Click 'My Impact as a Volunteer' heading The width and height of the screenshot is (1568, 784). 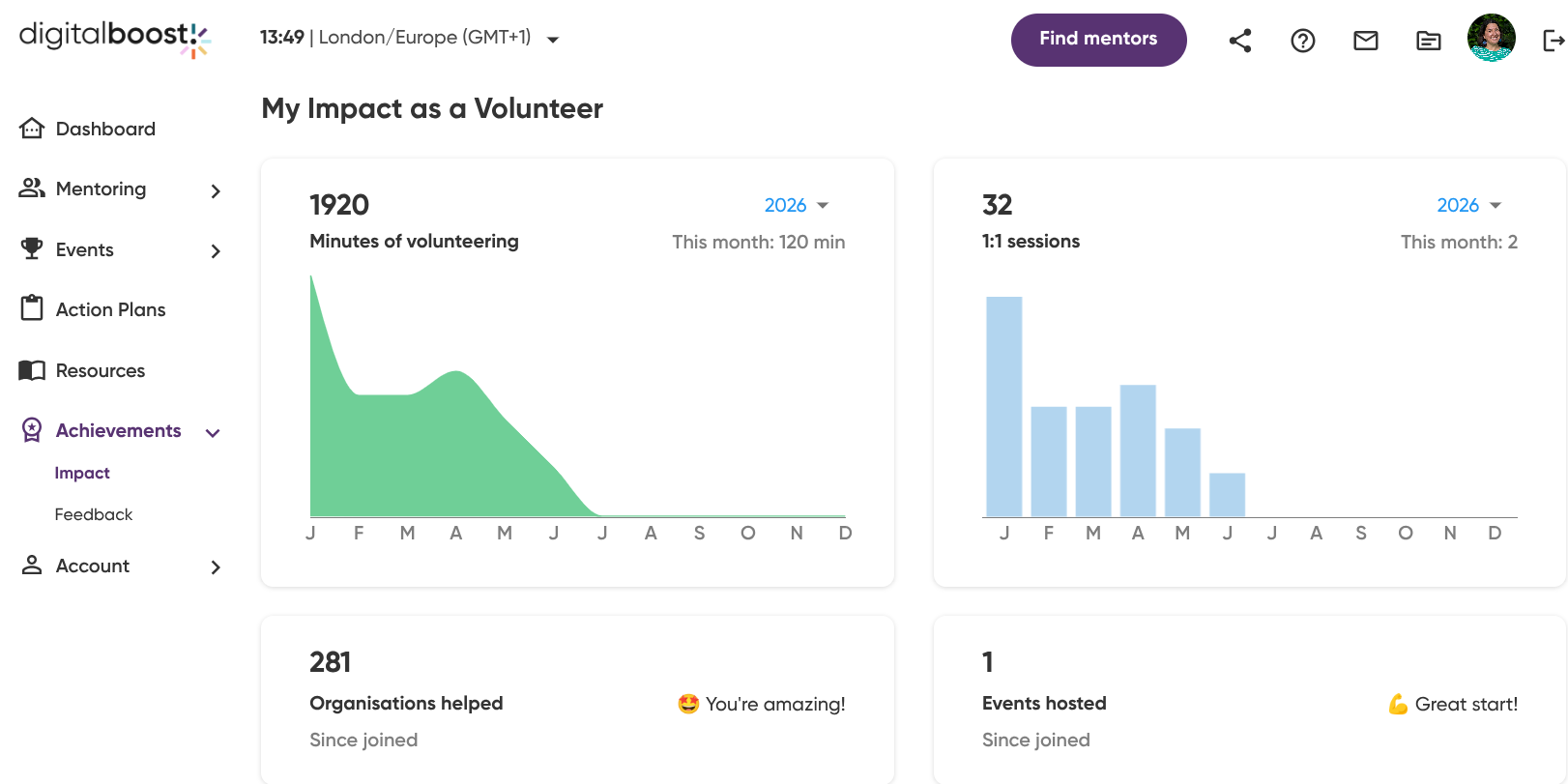coord(432,108)
